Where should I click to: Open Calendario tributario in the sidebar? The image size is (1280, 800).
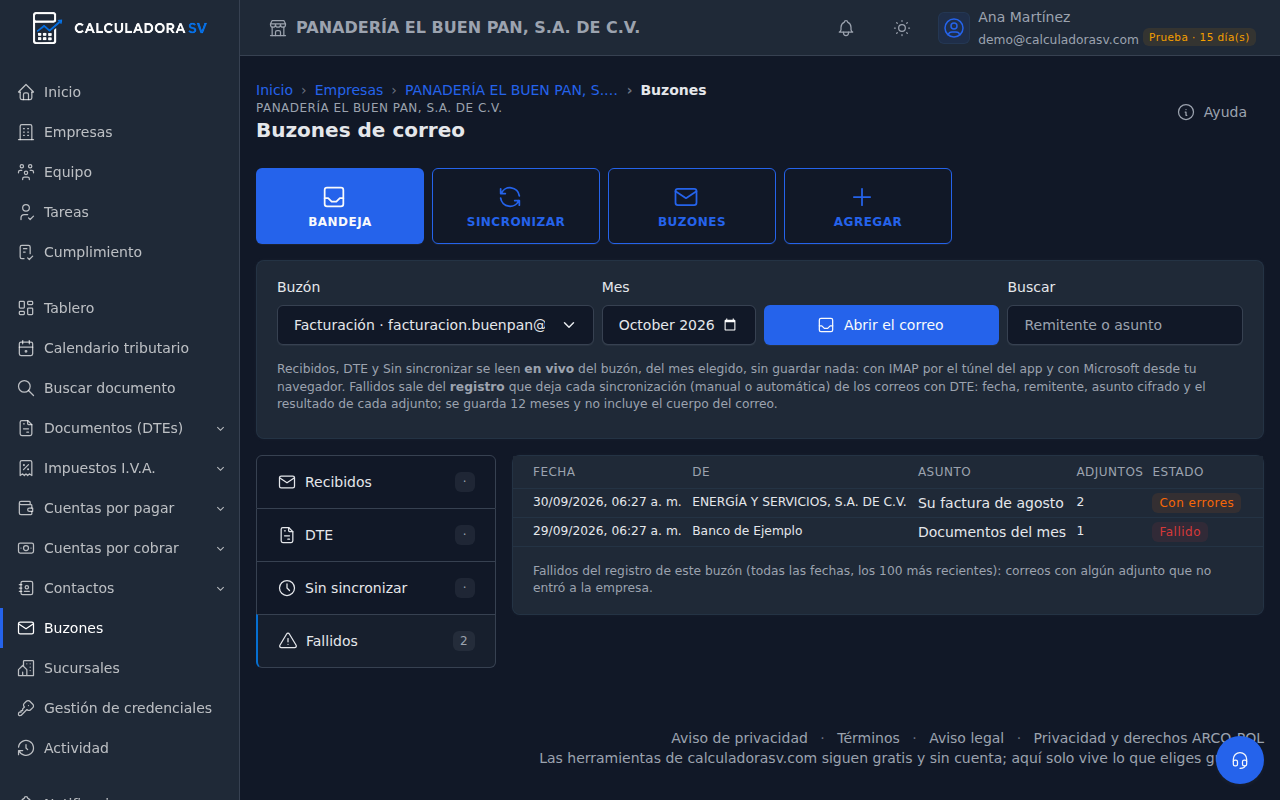click(x=120, y=348)
